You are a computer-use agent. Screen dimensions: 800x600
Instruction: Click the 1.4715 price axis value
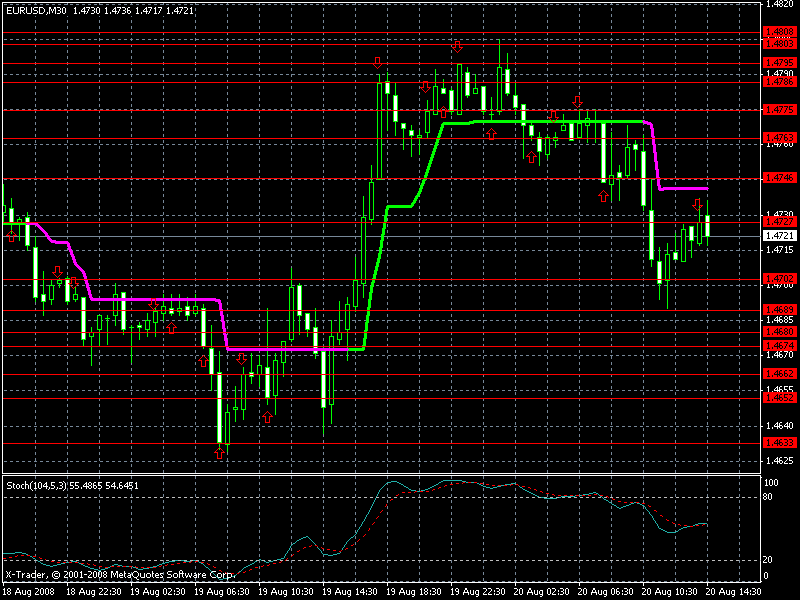pyautogui.click(x=780, y=249)
